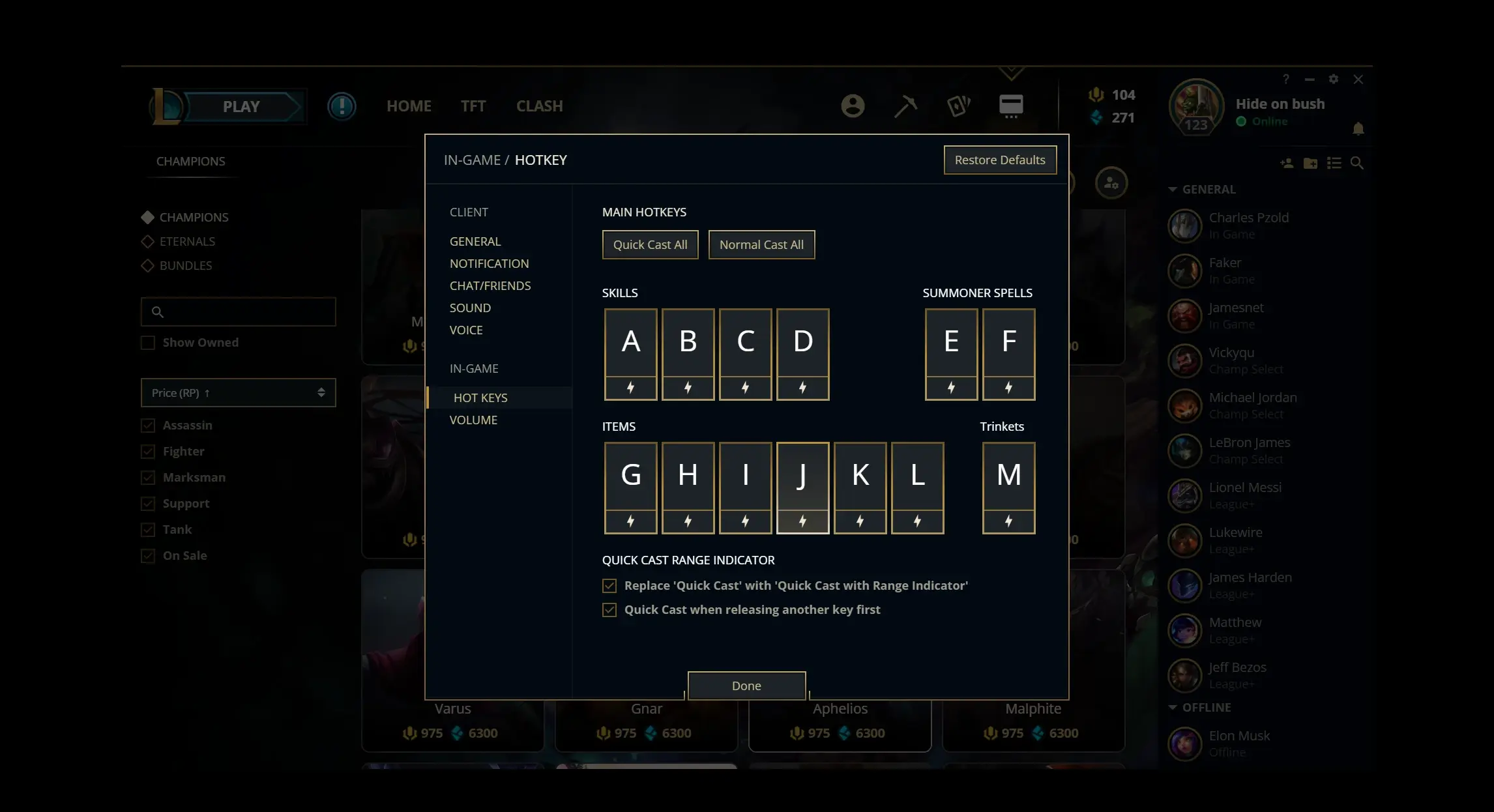Open the GENERAL settings tab
1494x812 pixels.
point(475,241)
